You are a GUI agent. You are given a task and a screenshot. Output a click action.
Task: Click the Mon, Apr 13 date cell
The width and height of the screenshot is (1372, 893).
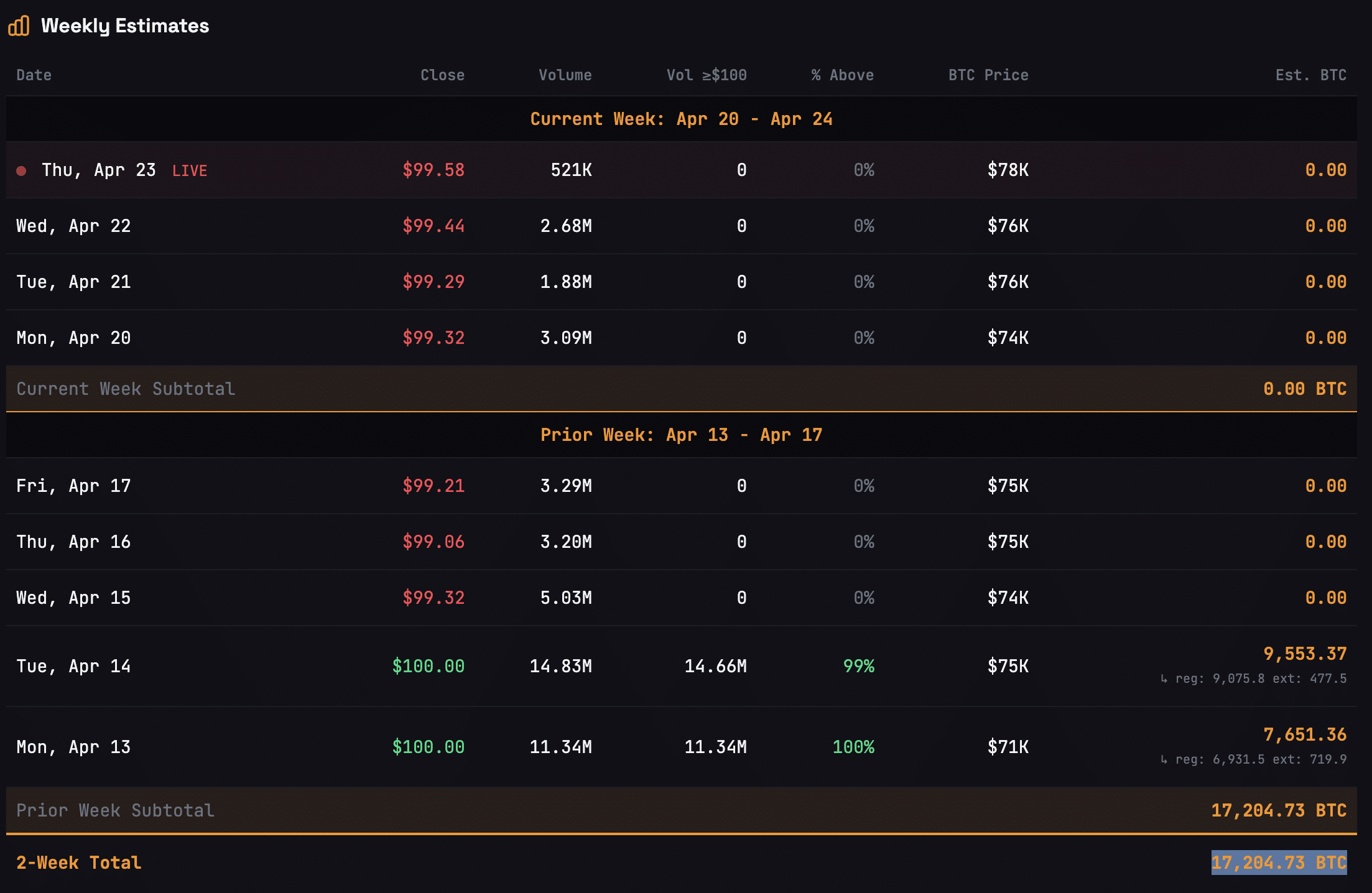click(73, 747)
